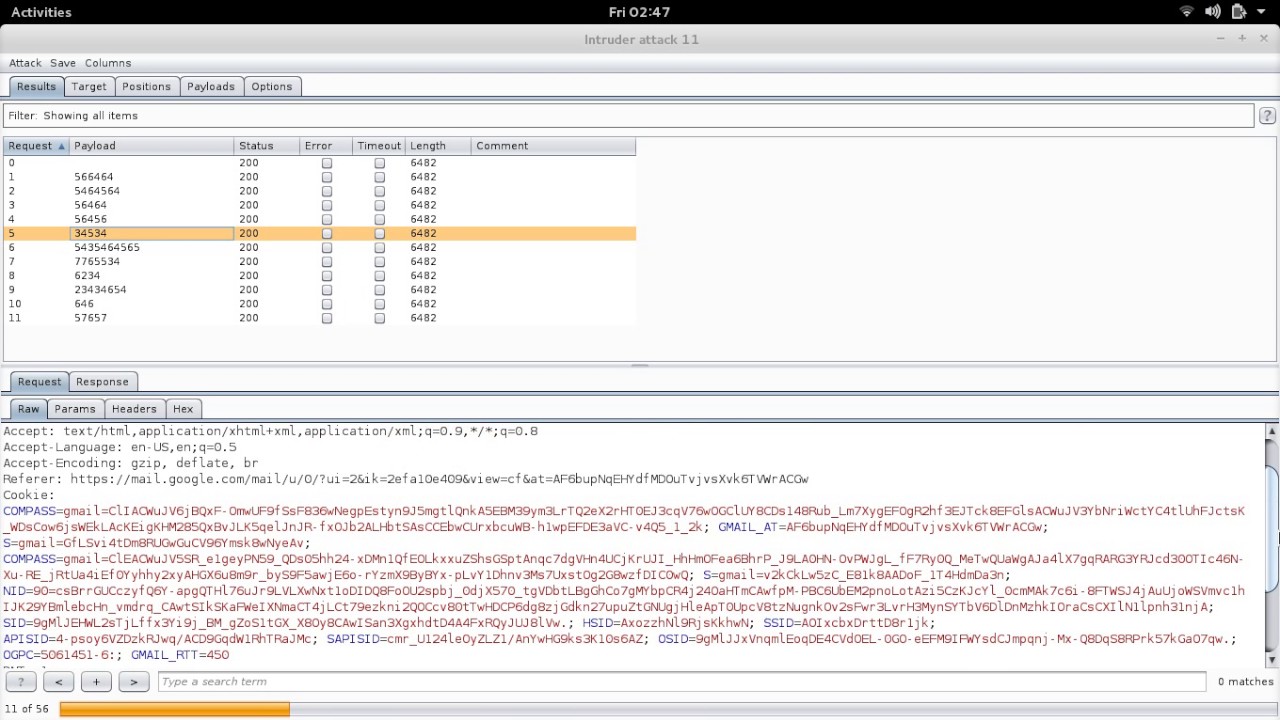
Task: Select result row with payload 5464564
Action: (x=319, y=191)
